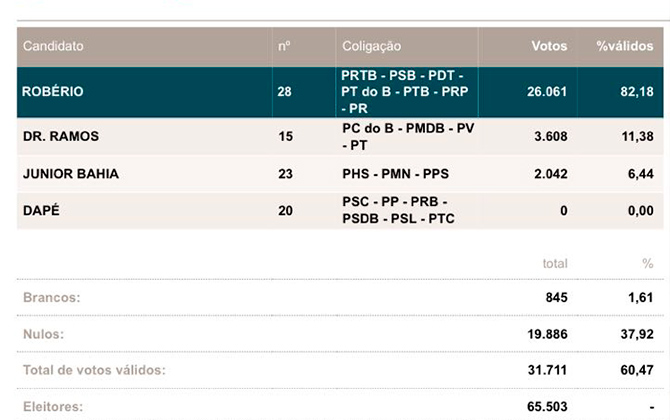Click the PHS - PMN - PPS coalition
The width and height of the screenshot is (670, 420).
tap(395, 174)
